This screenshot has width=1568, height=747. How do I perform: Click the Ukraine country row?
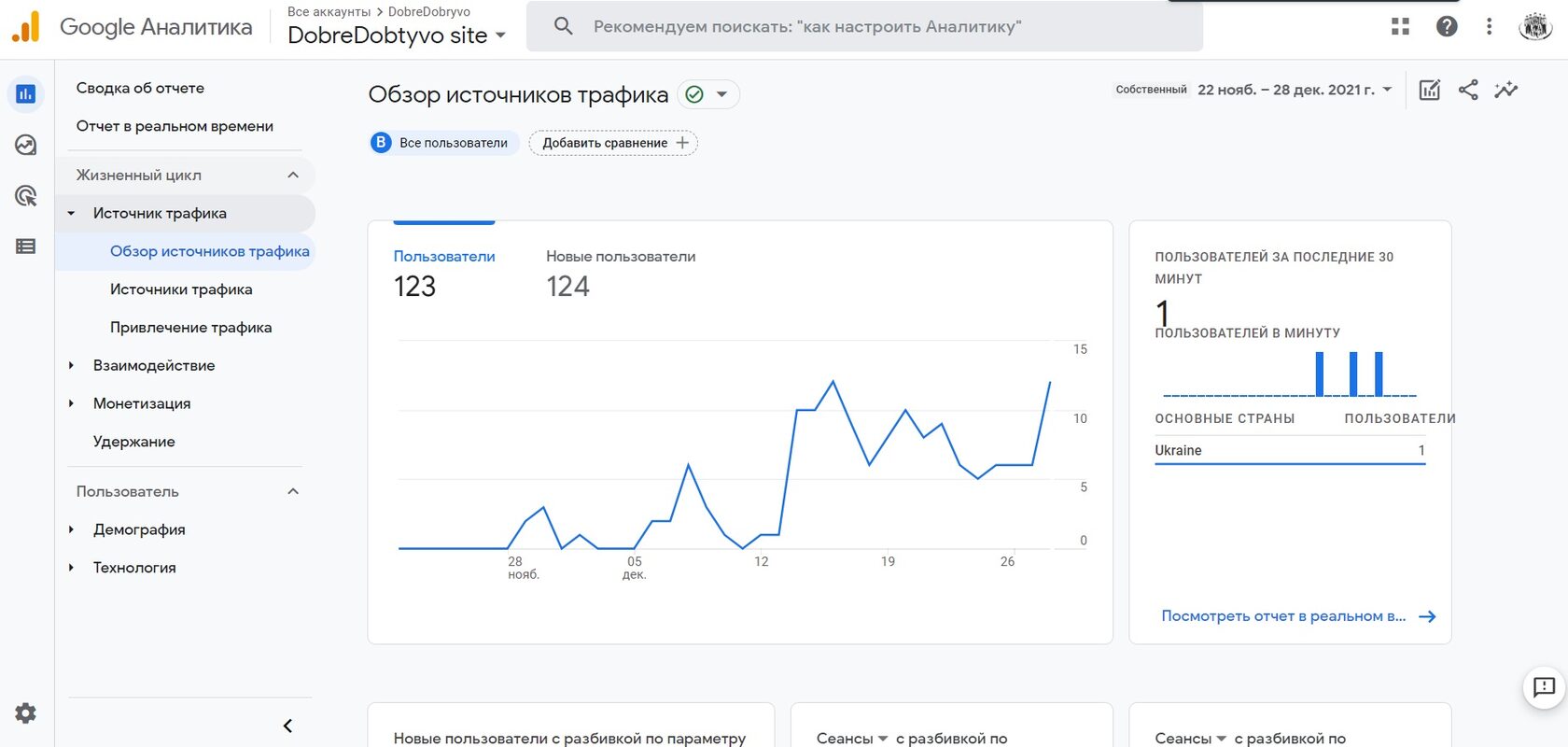pyautogui.click(x=1290, y=451)
